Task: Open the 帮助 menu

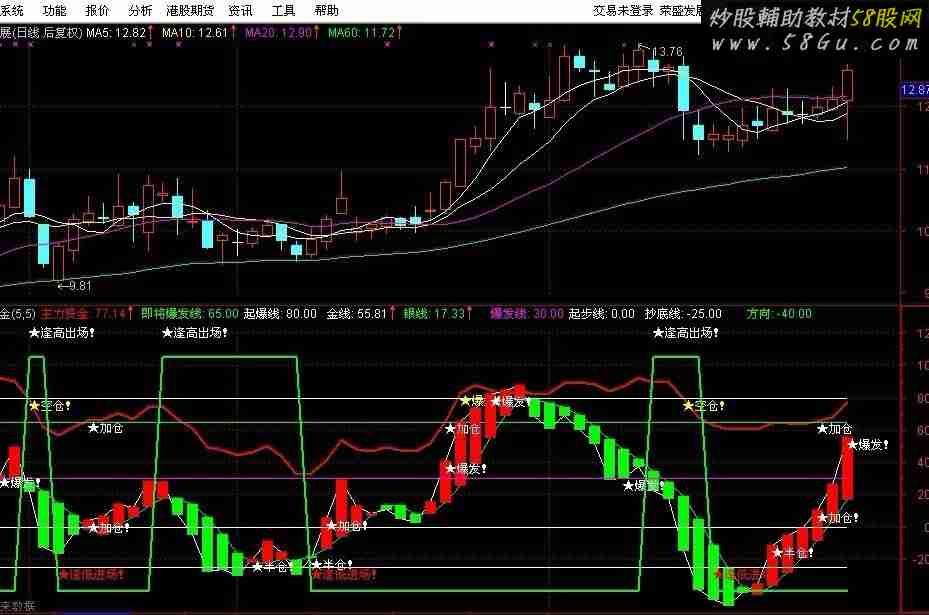Action: [326, 11]
